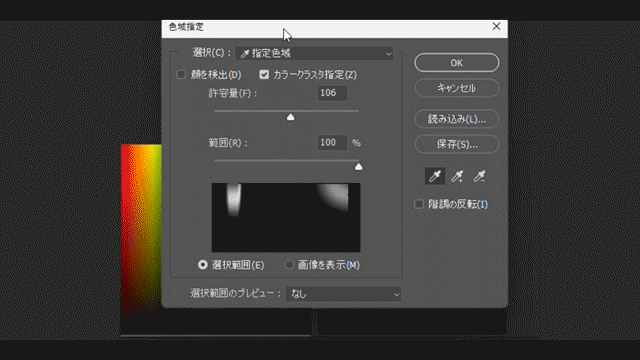640x360 pixels.
Task: Select 画像を表示 radio button
Action: (x=289, y=265)
